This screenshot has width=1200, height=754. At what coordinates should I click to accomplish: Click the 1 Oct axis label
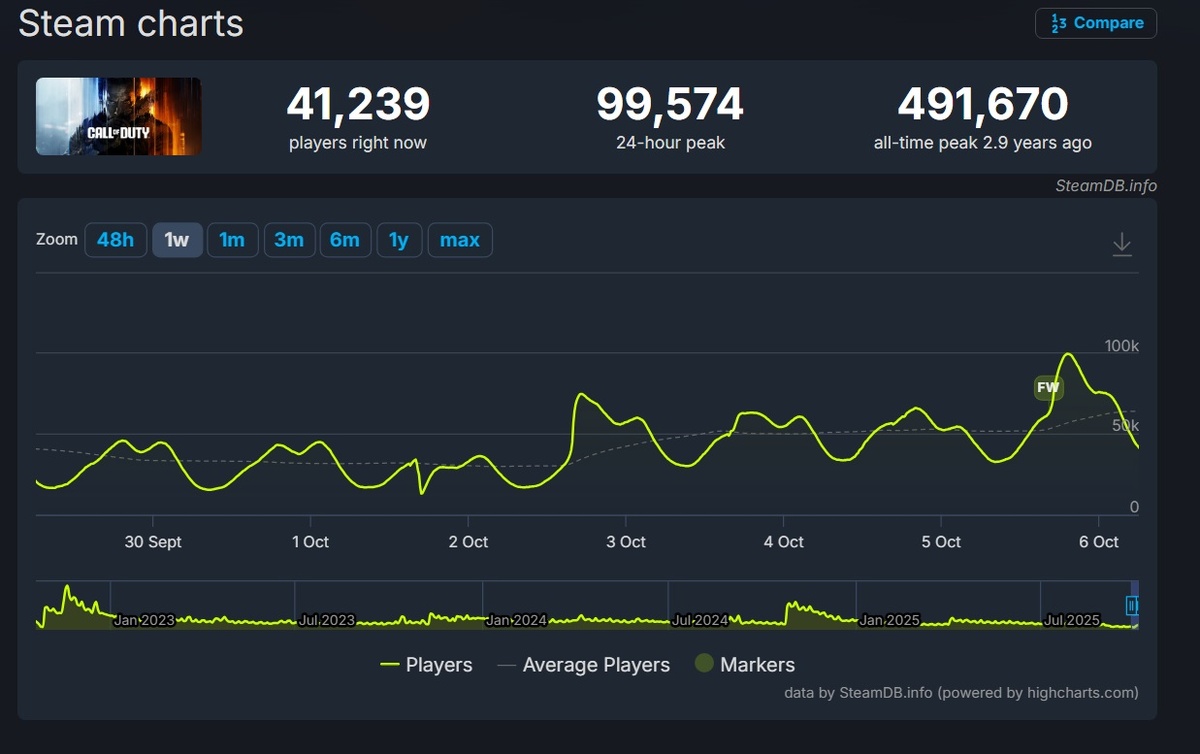(310, 542)
